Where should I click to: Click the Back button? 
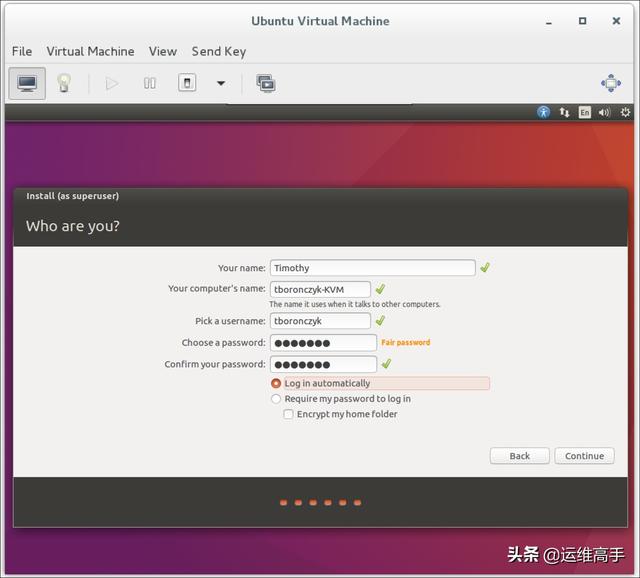pyautogui.click(x=520, y=456)
